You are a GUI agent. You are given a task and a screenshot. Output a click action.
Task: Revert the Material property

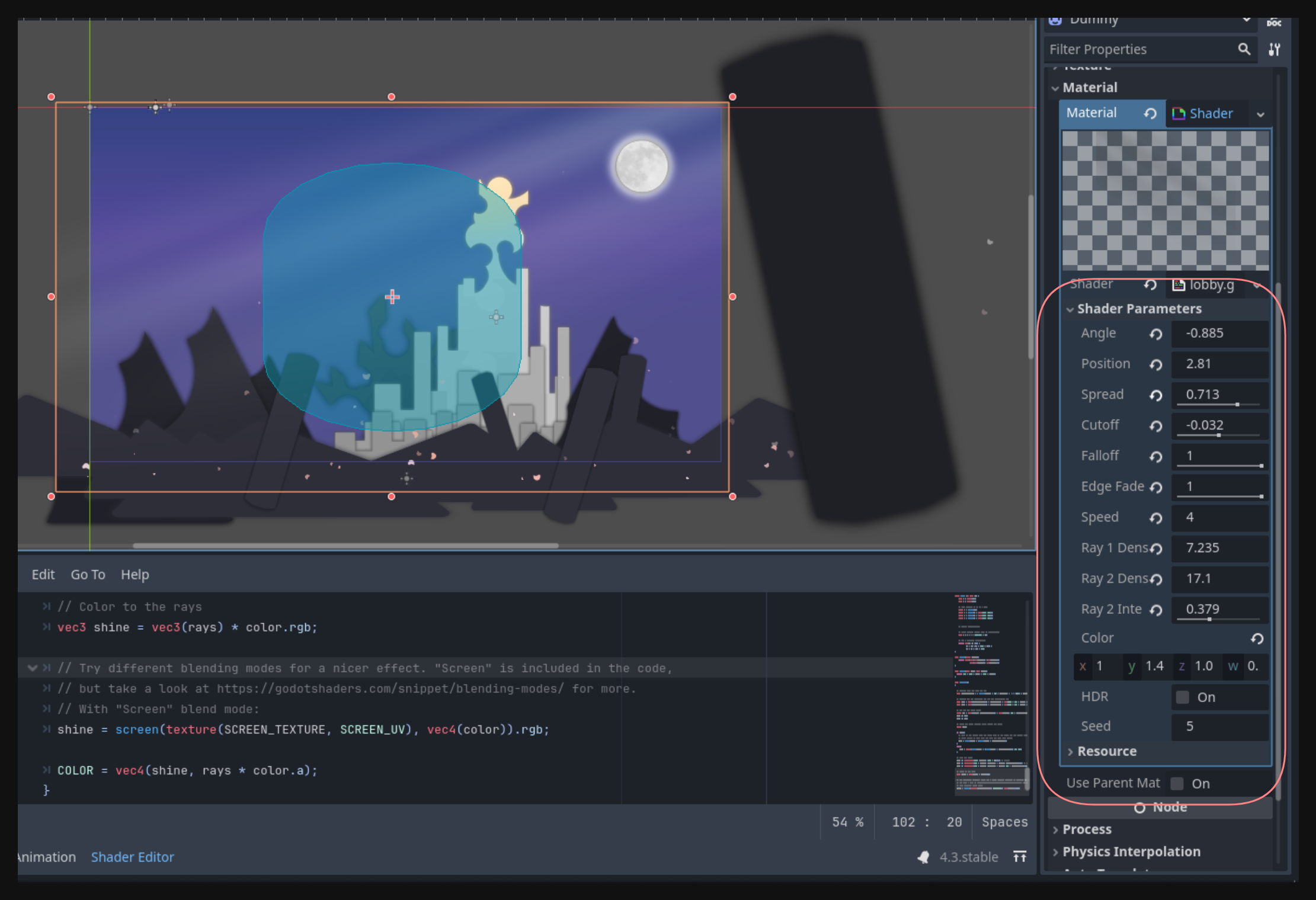[1150, 114]
